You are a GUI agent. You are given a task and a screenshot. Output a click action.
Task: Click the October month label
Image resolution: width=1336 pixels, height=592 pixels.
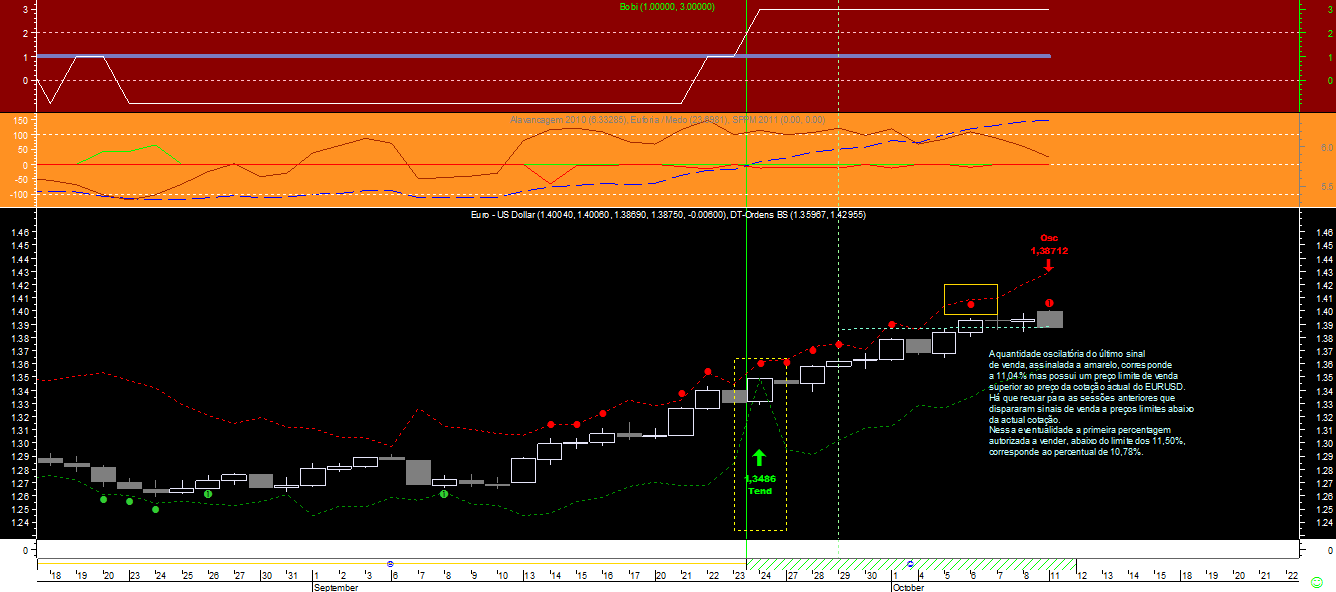908,587
